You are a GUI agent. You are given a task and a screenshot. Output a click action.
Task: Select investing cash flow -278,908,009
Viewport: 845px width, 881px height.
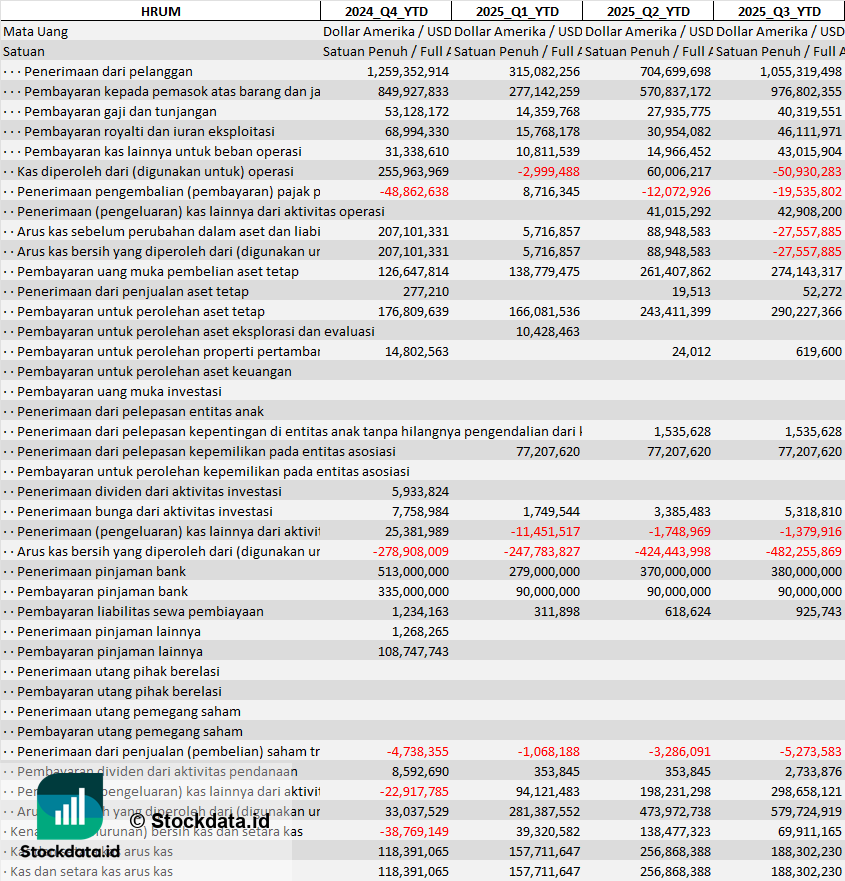411,552
